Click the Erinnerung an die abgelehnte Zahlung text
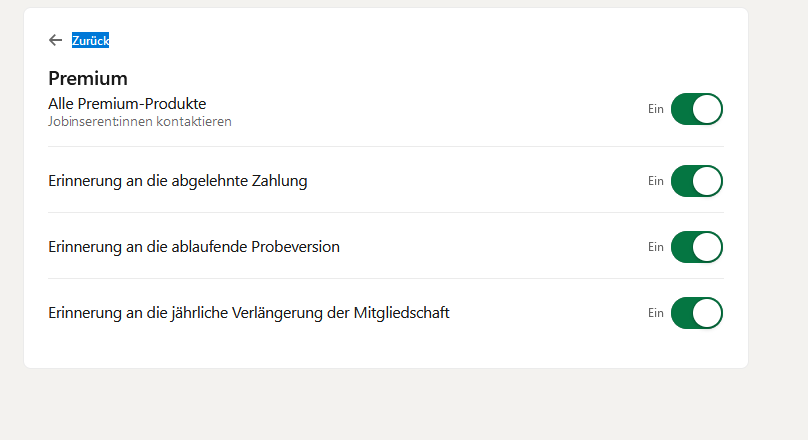Image resolution: width=808 pixels, height=440 pixels. [177, 181]
